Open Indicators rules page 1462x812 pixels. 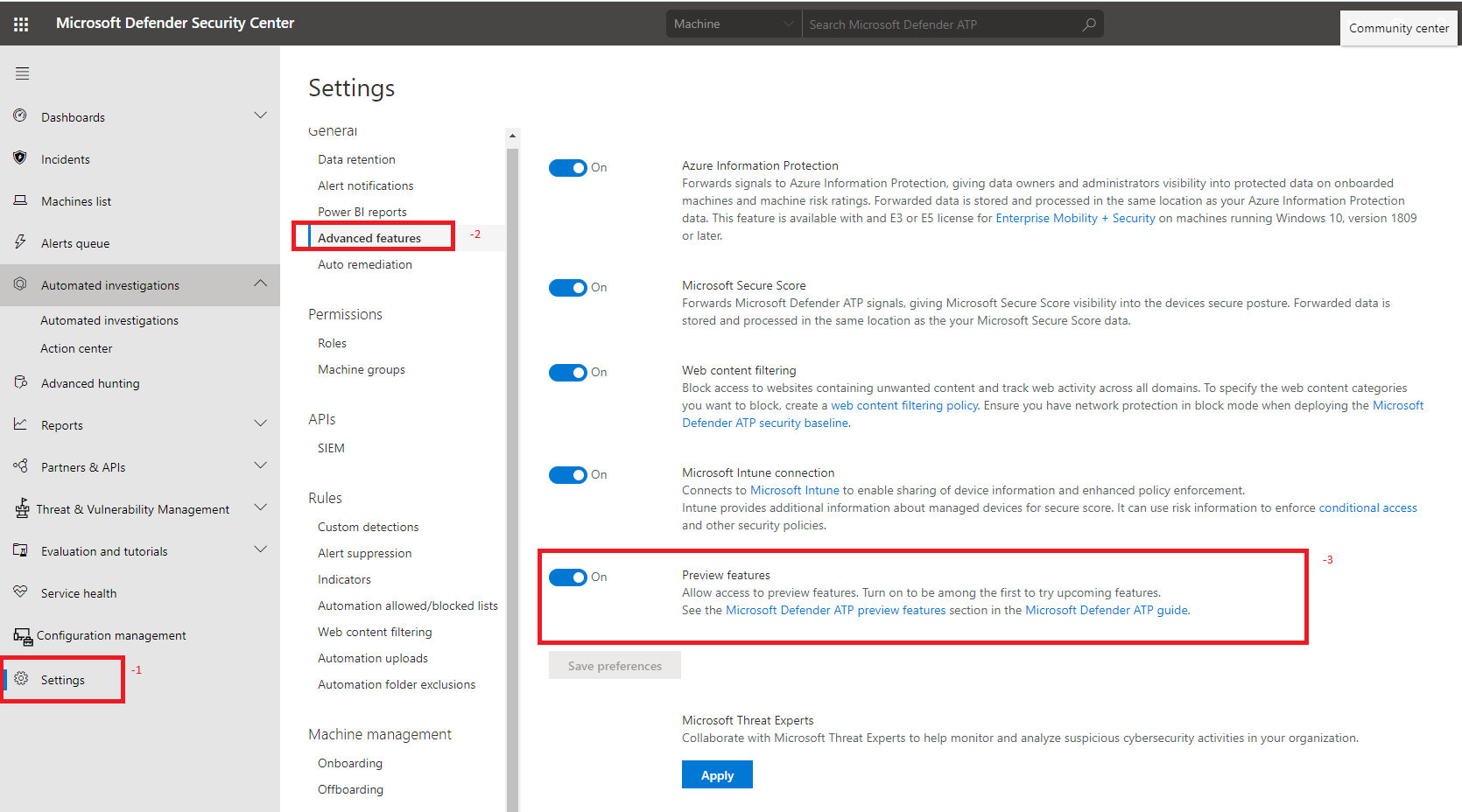tap(344, 579)
